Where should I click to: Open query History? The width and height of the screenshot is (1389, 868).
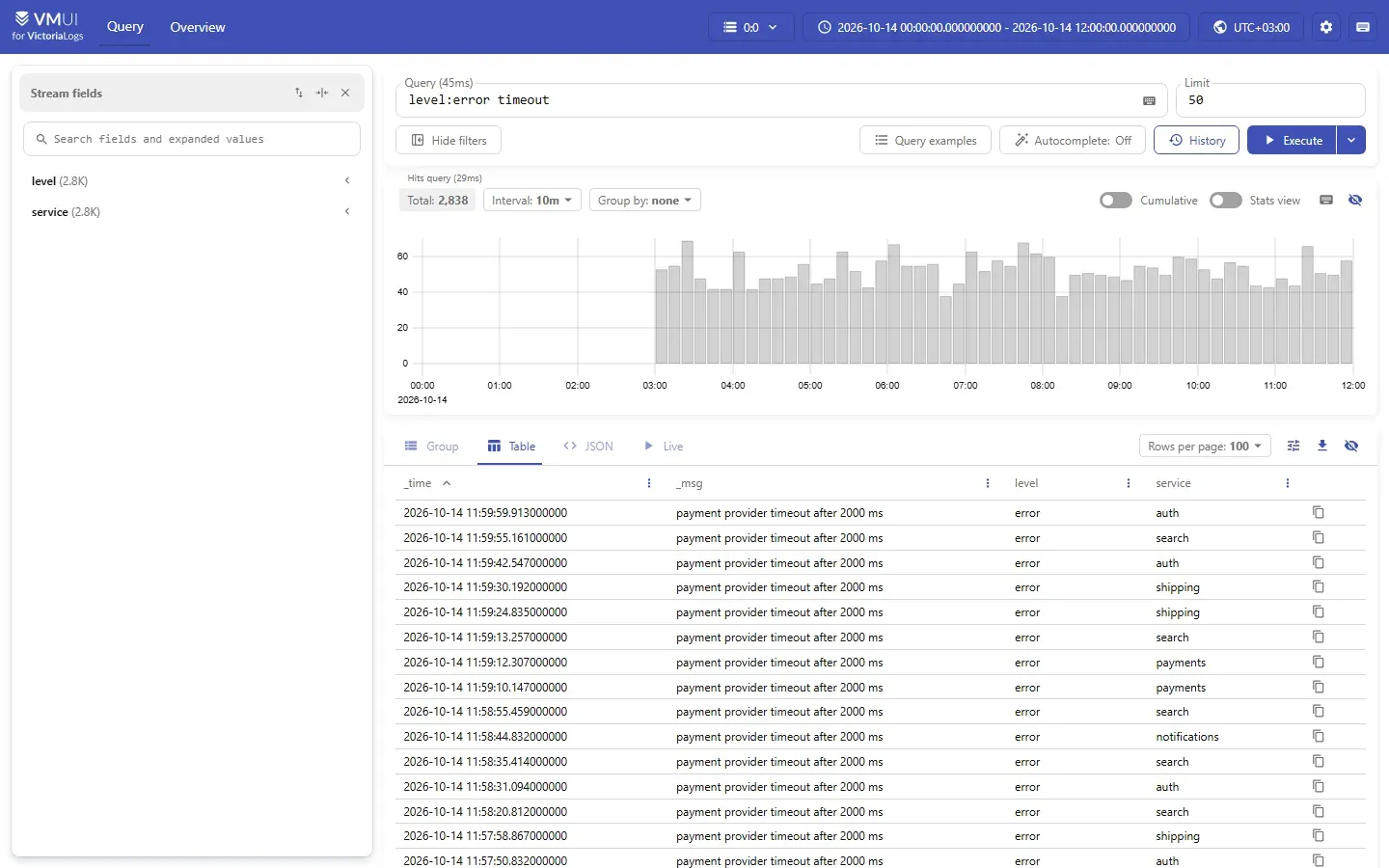(x=1197, y=140)
